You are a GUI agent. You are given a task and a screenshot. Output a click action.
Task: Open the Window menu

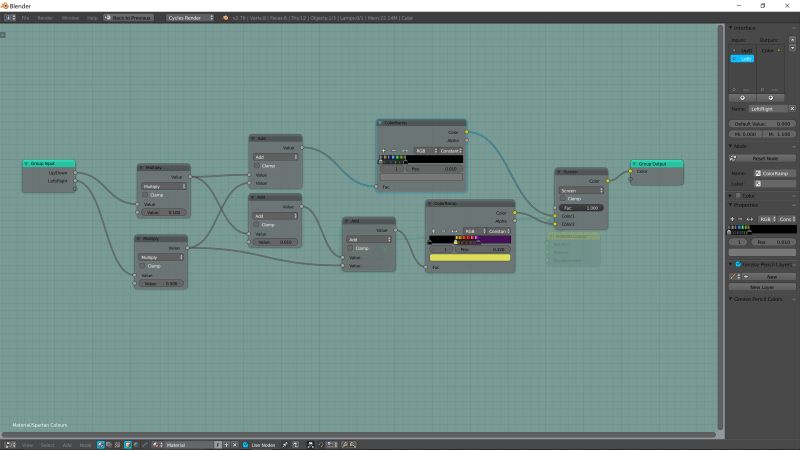70,18
